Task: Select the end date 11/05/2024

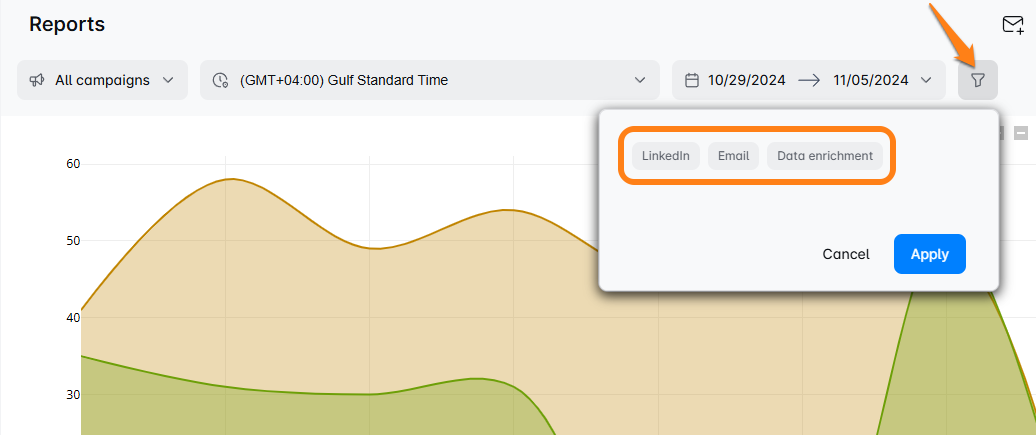Action: (870, 80)
